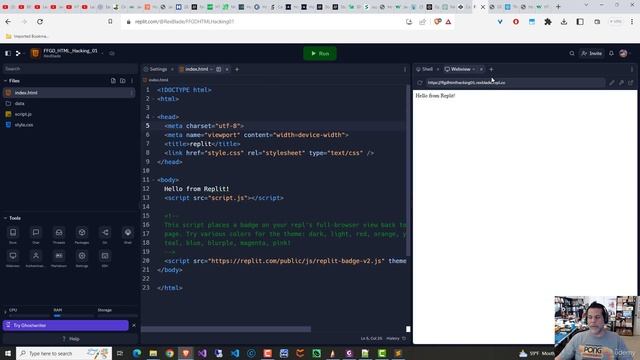640x360 pixels.
Task: Click the Try Ghostwriter banner
Action: pyautogui.click(x=65, y=325)
